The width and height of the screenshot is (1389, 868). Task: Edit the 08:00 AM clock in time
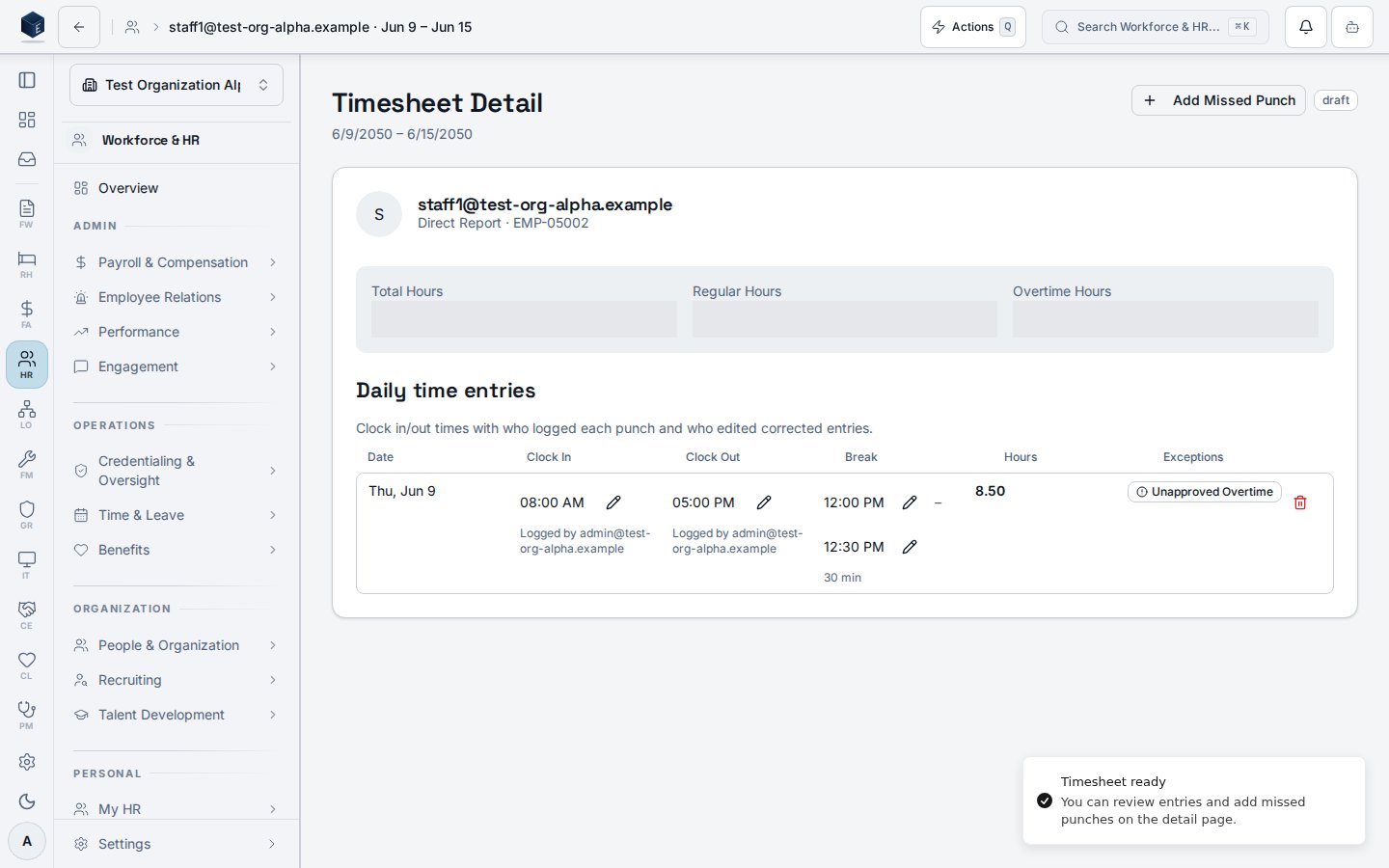click(613, 502)
